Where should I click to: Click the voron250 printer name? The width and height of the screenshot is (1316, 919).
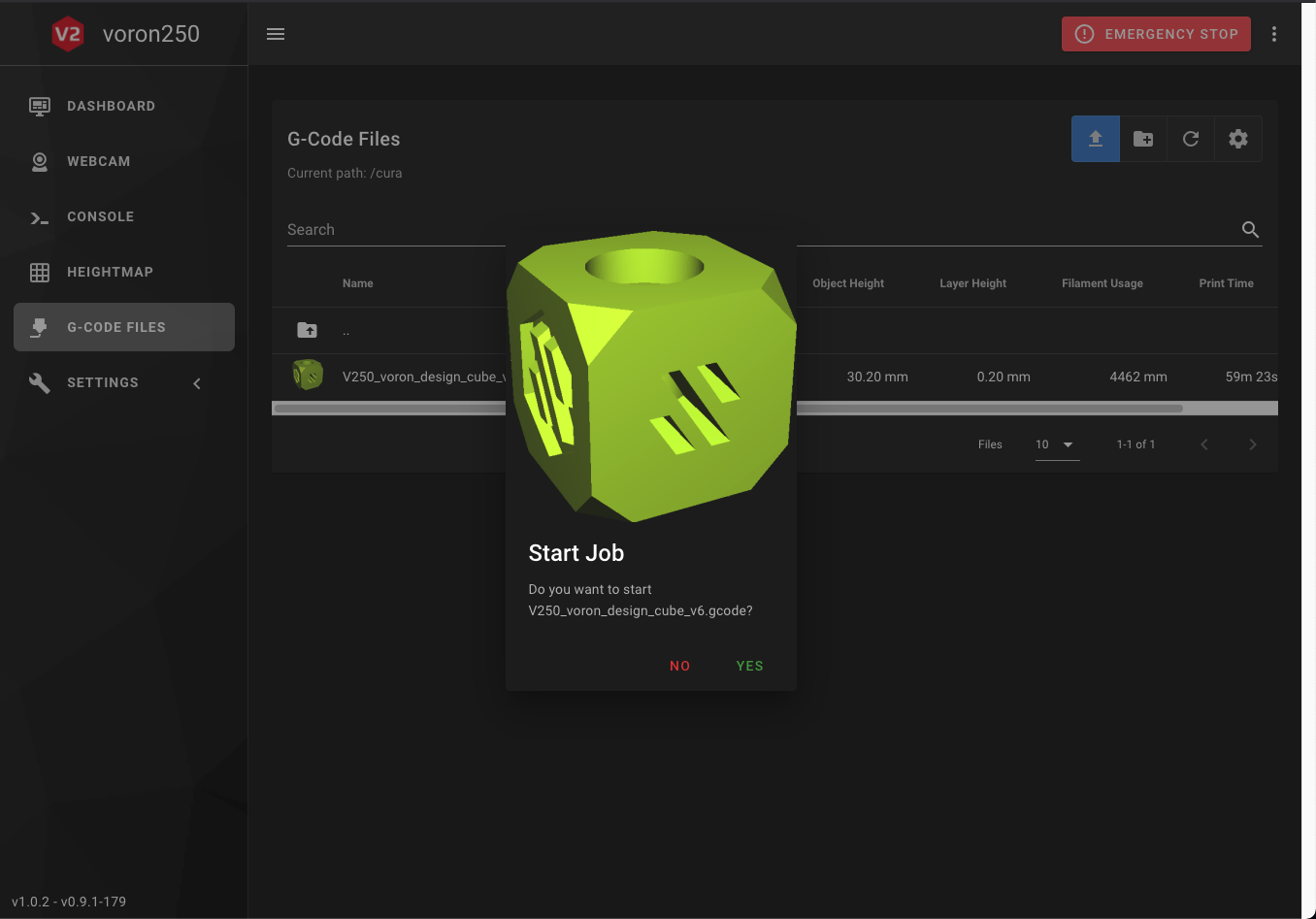point(151,34)
